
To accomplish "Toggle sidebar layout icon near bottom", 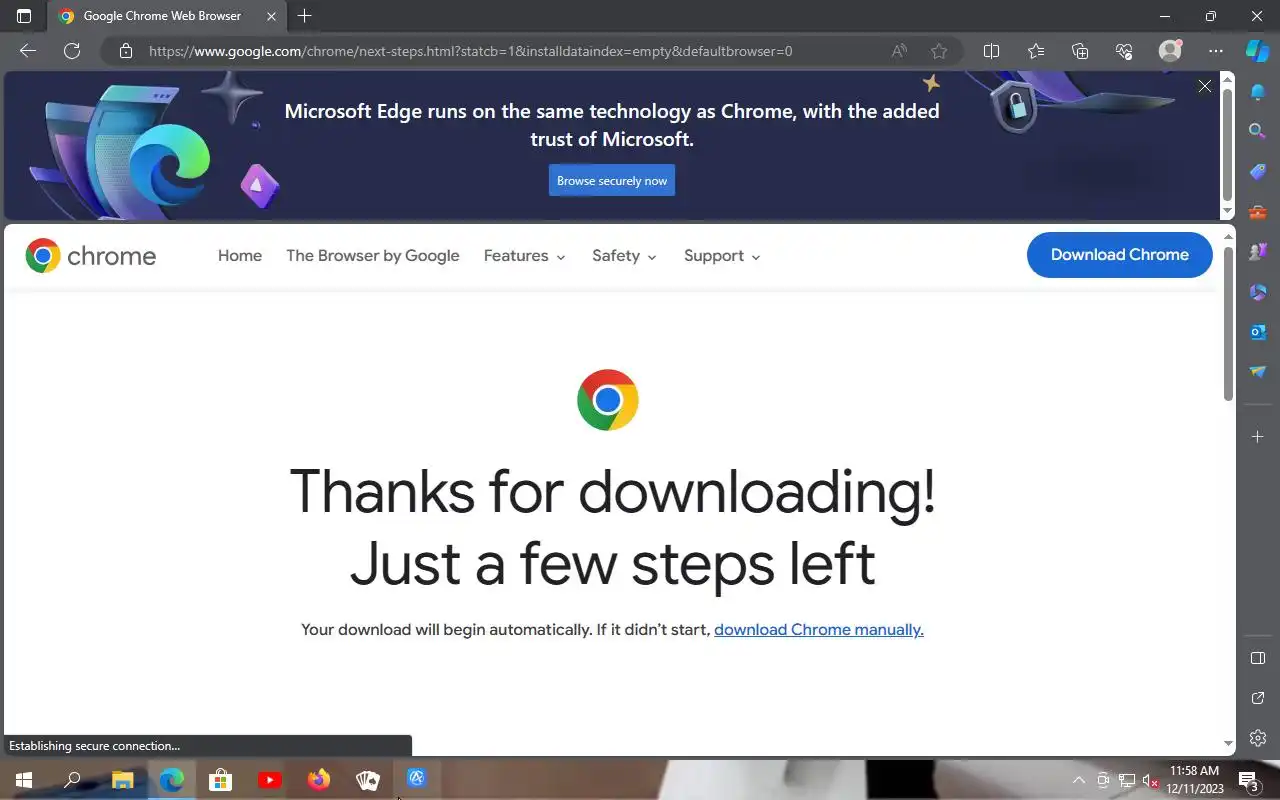I will [x=1258, y=658].
